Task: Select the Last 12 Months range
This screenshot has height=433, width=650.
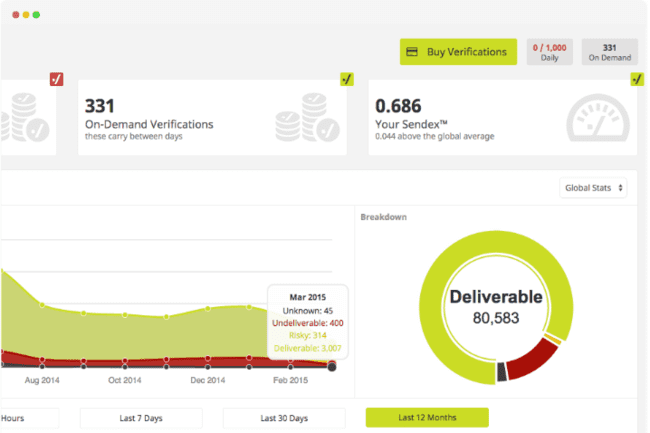Action: [x=427, y=417]
